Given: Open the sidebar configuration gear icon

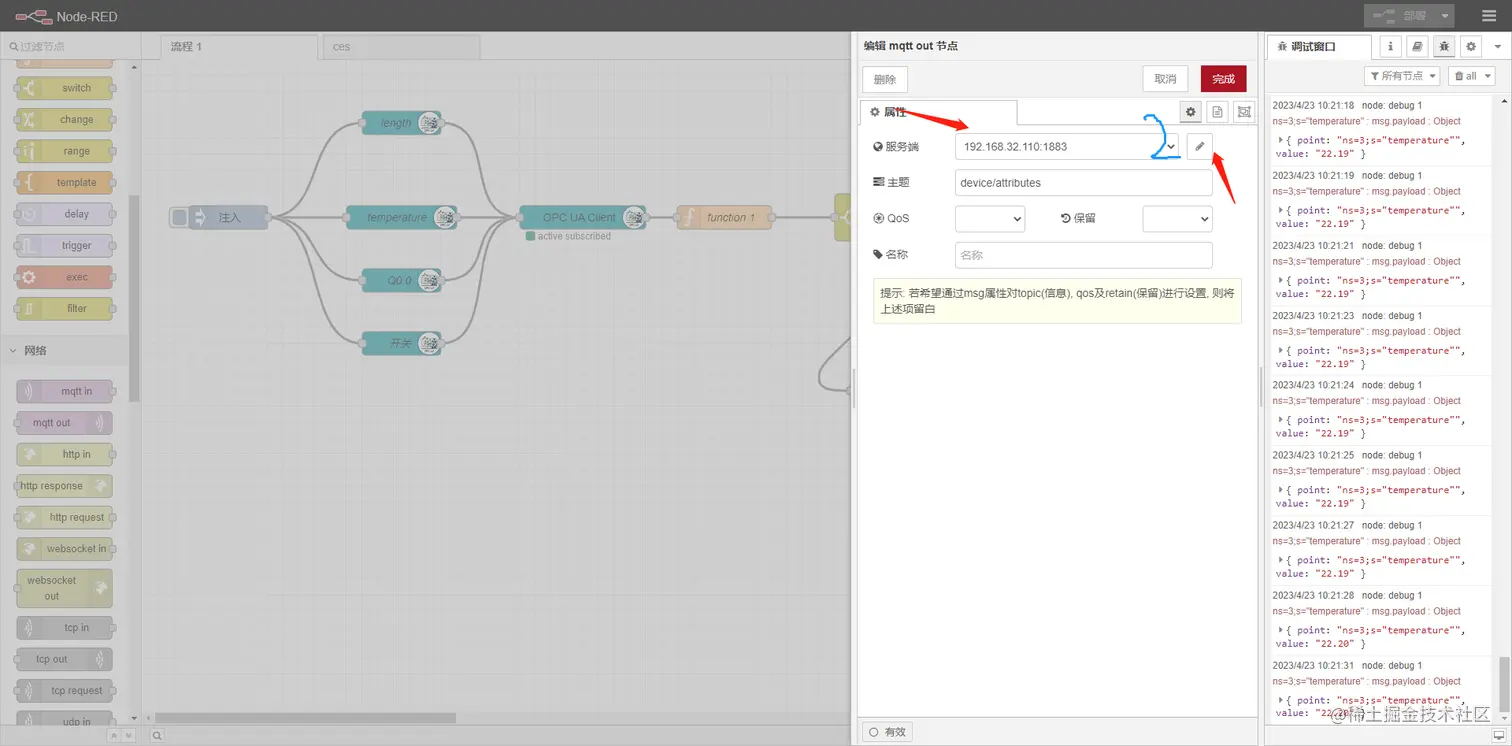Looking at the screenshot, I should 1470,46.
